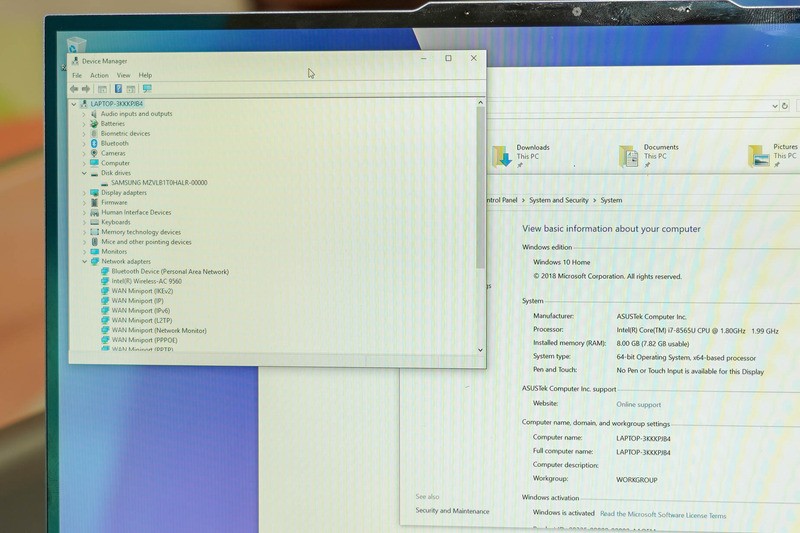
Task: Collapse the Disk drives category
Action: pos(84,173)
